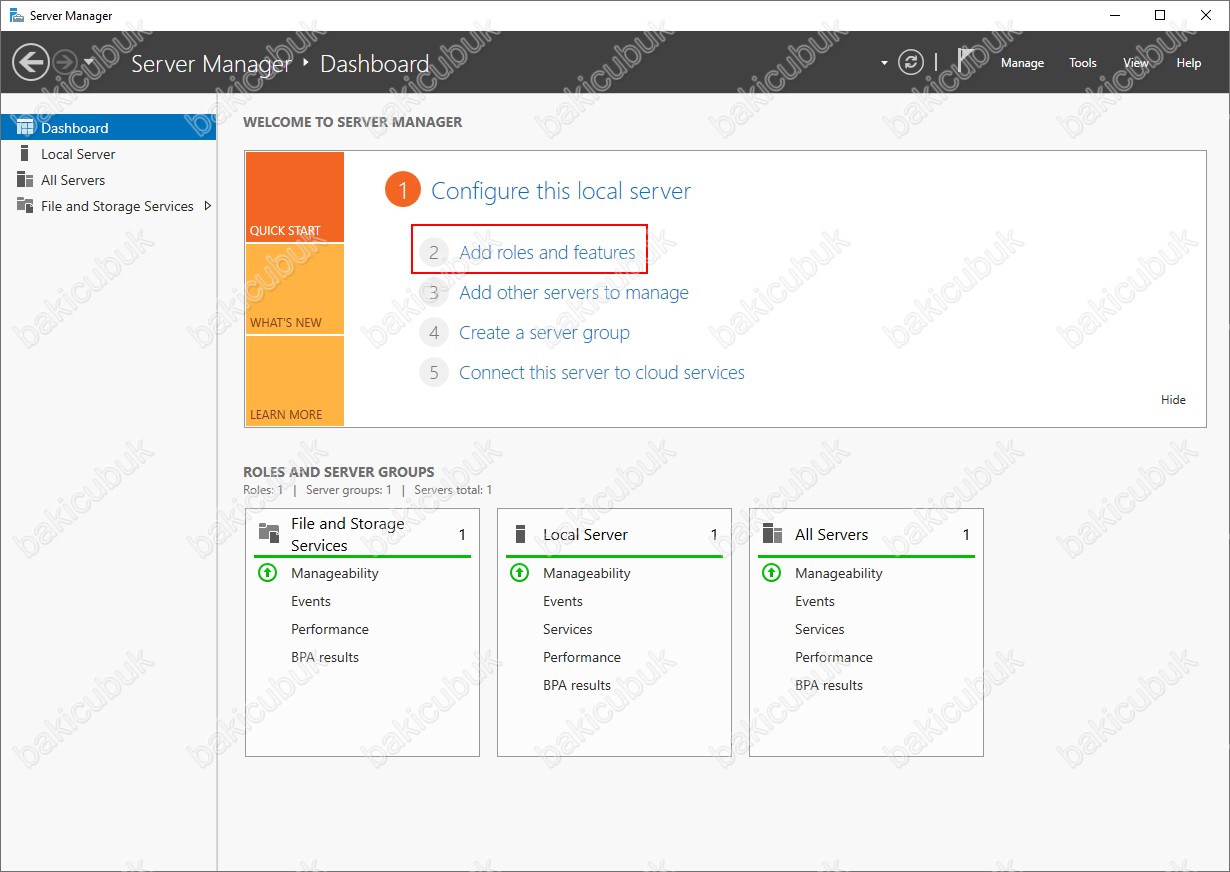The width and height of the screenshot is (1230, 872).
Task: Open the Help menu
Action: click(1188, 62)
